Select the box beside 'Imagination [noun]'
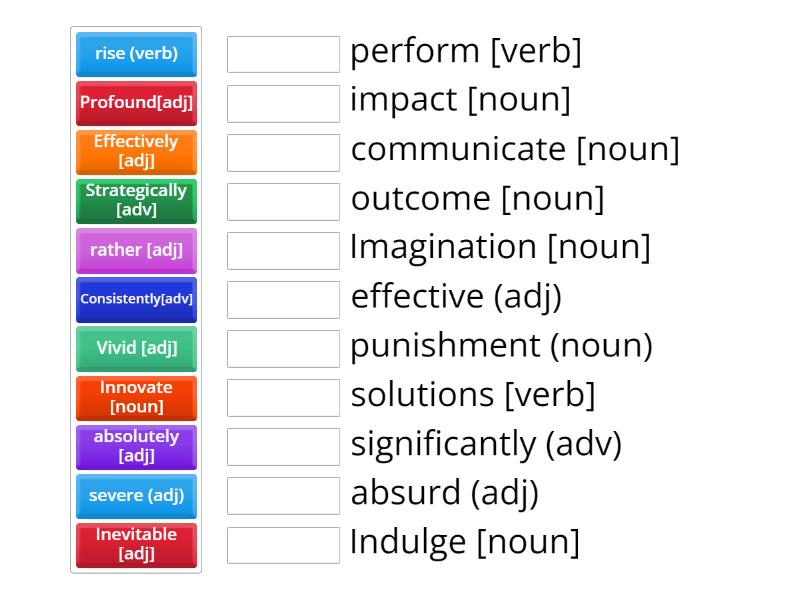 click(x=283, y=250)
